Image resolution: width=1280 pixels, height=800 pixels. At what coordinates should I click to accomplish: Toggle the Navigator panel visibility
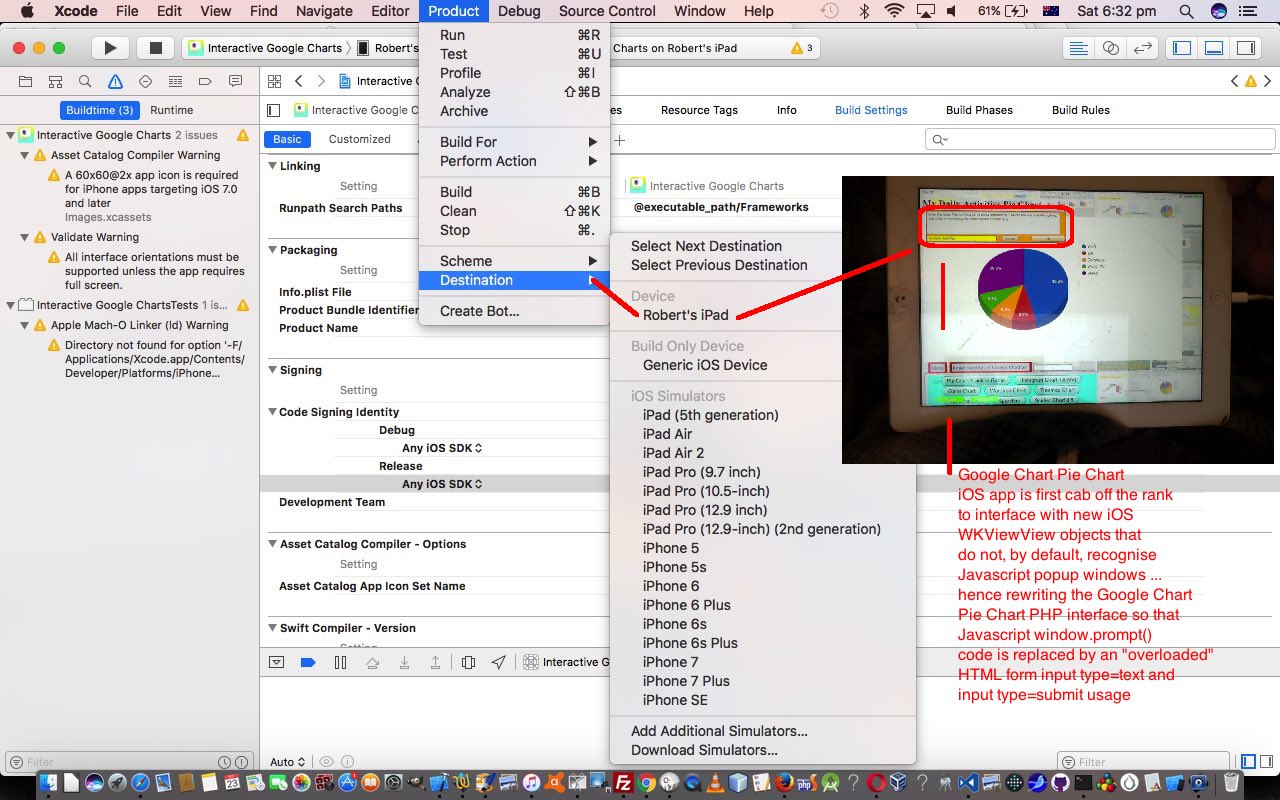(x=1182, y=48)
